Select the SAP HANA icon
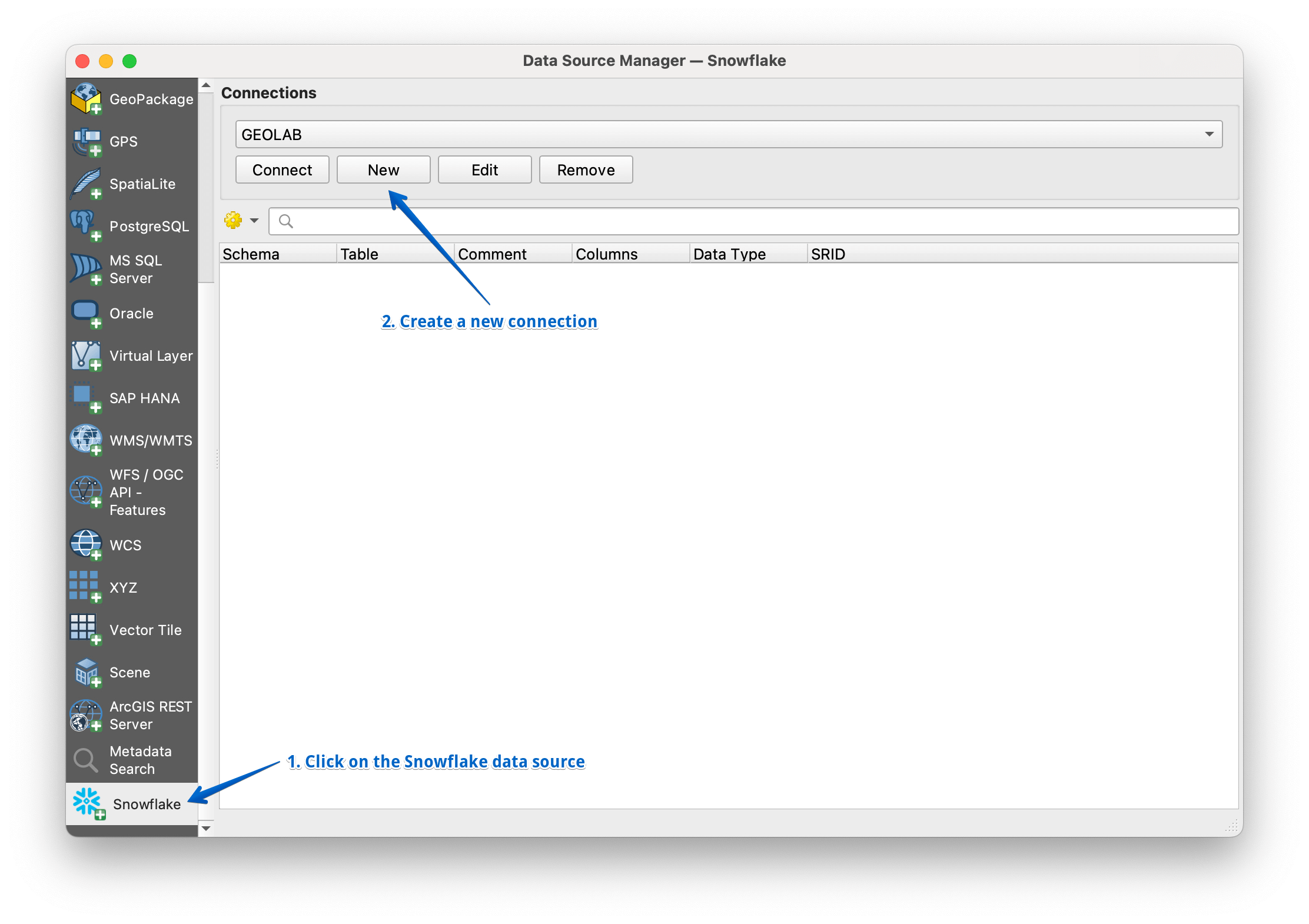Image resolution: width=1309 pixels, height=924 pixels. 86,398
